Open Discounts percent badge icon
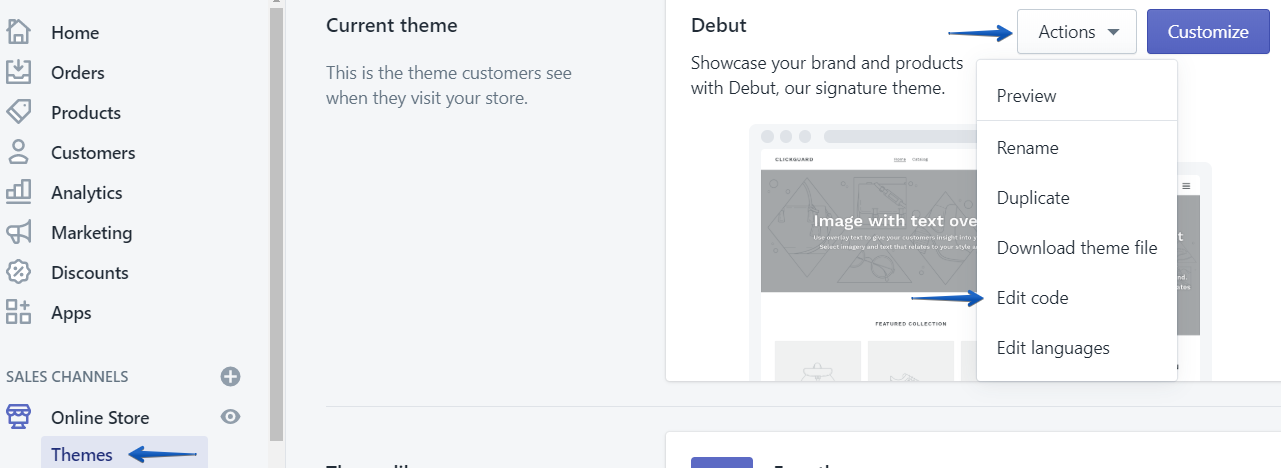This screenshot has width=1281, height=468. click(19, 272)
